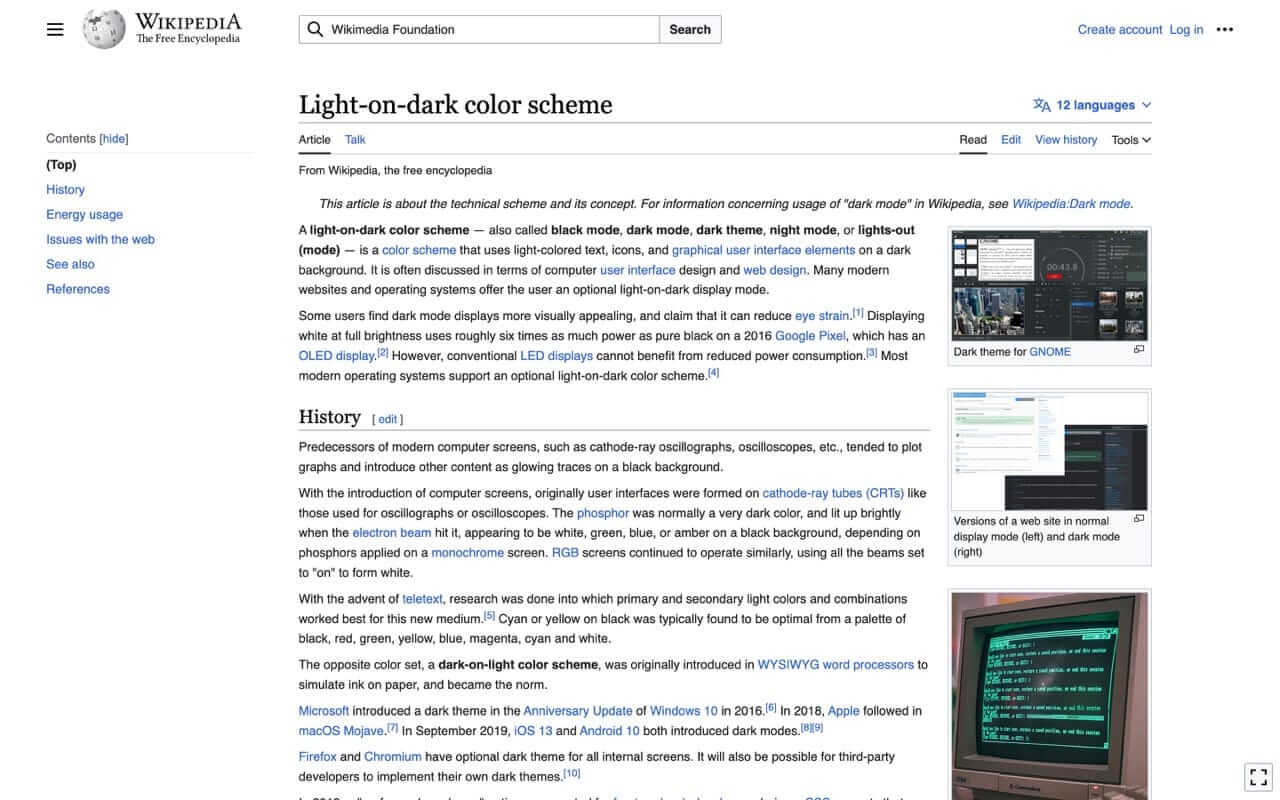Go to Issues with the web section
This screenshot has width=1280, height=800.
coord(100,240)
